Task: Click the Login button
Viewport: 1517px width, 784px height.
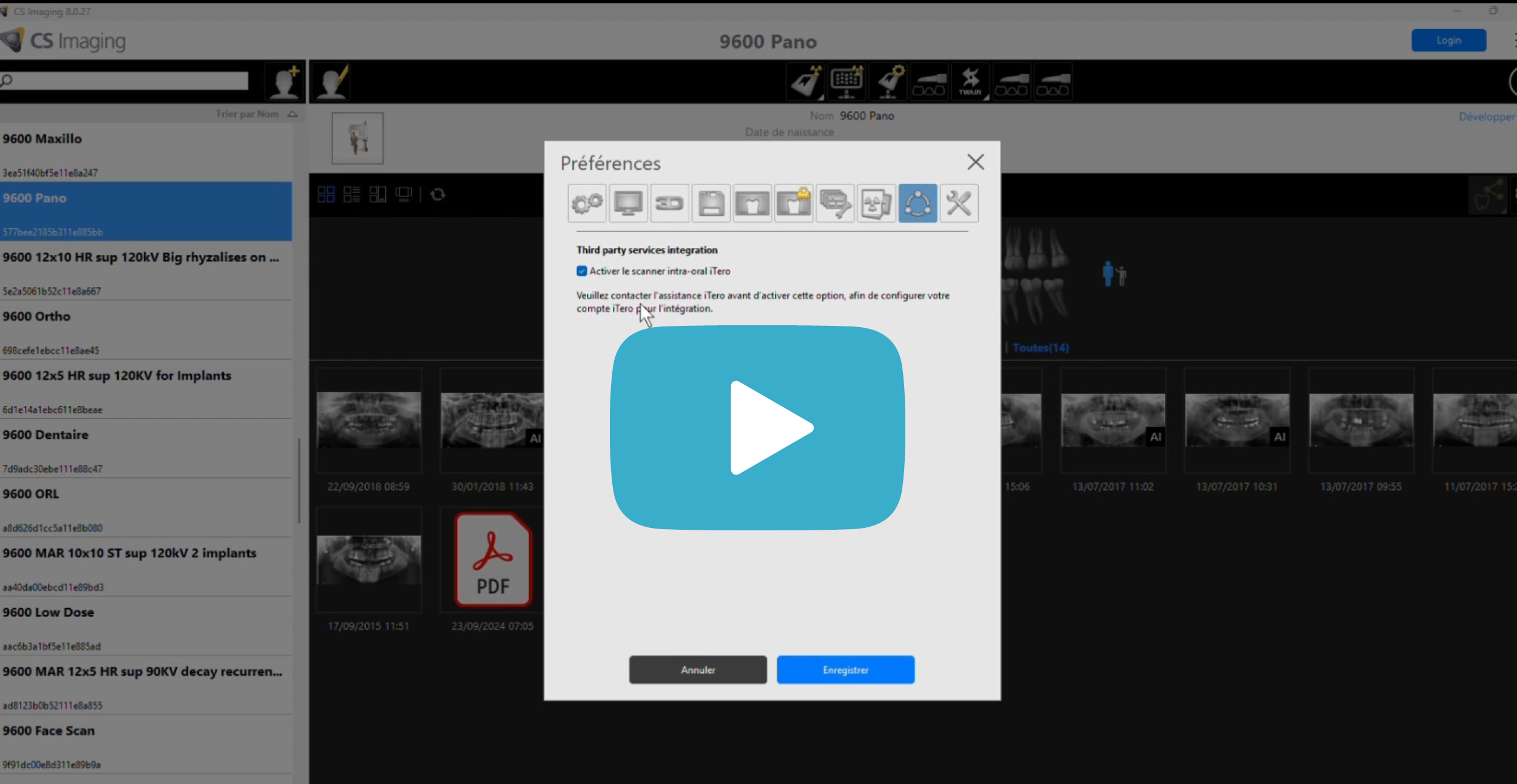Action: click(1448, 41)
